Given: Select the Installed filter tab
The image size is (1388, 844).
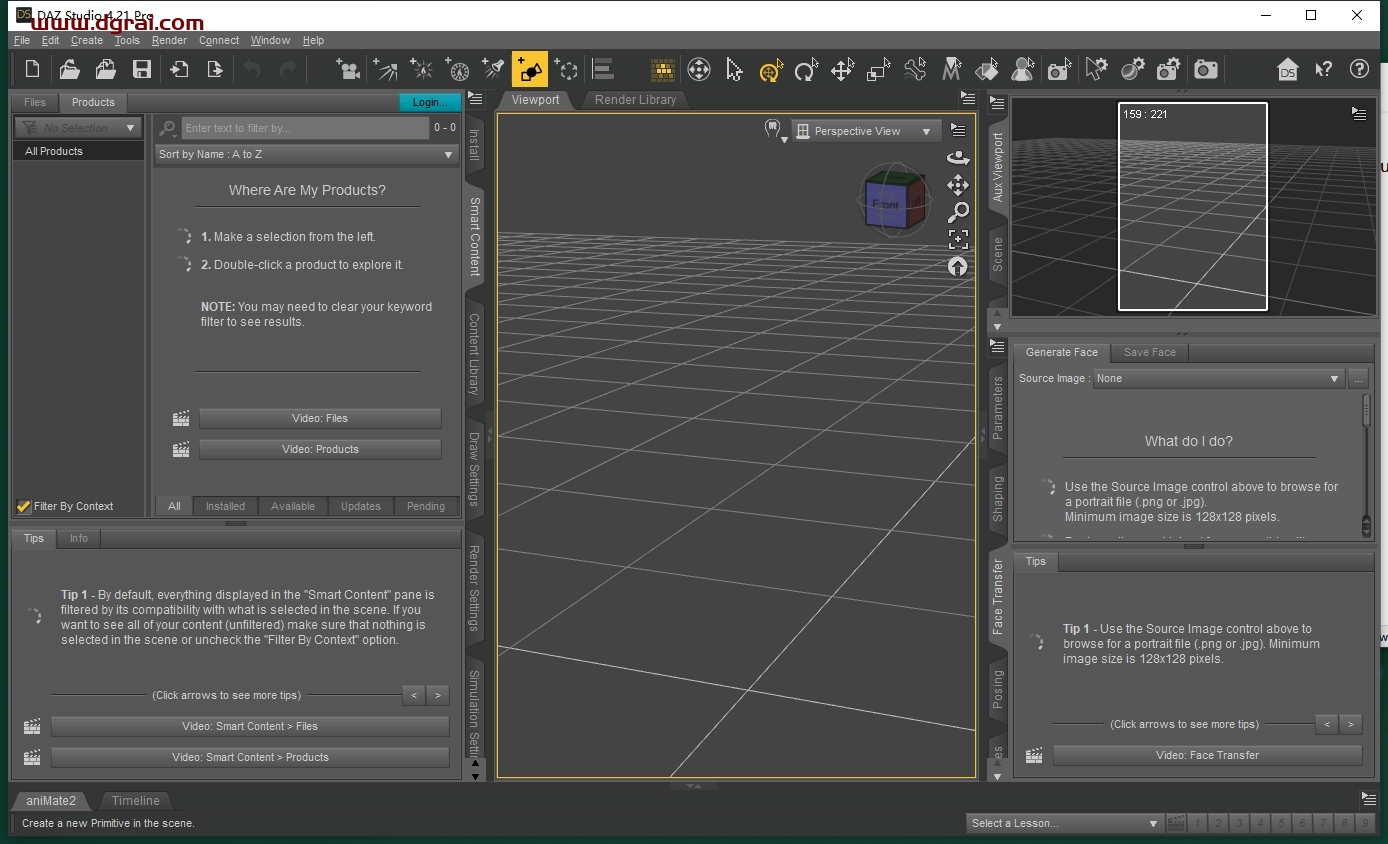Looking at the screenshot, I should [225, 506].
